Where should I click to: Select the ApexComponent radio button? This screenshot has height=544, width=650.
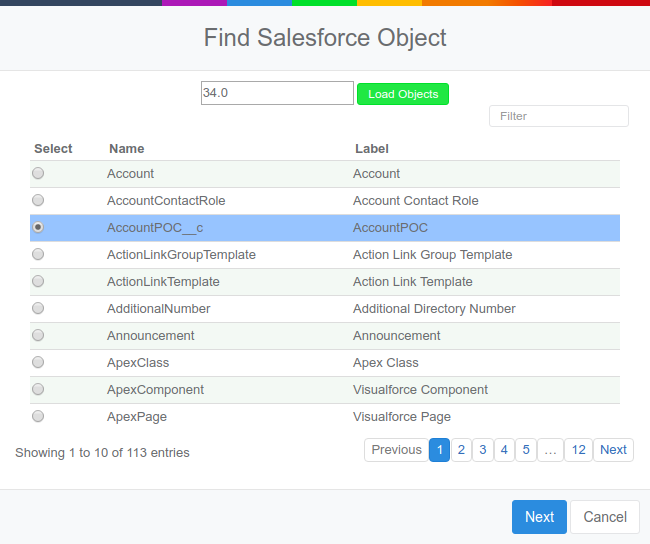coord(38,389)
